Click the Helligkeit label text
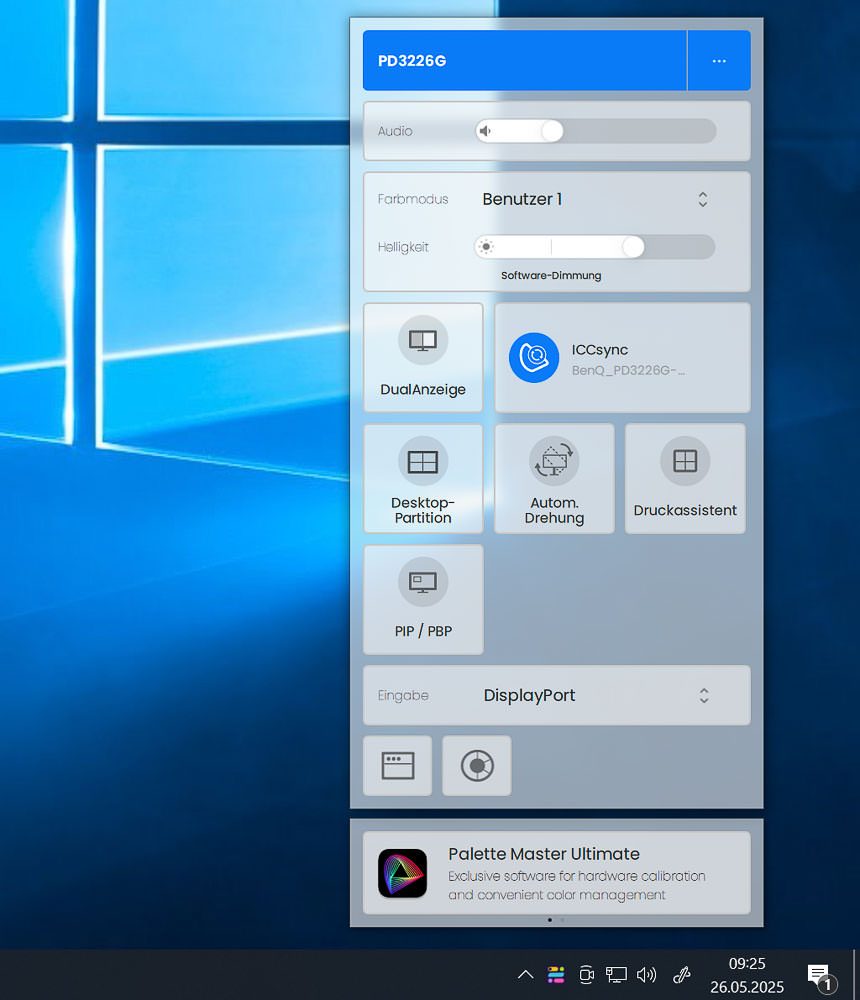The image size is (860, 1000). 403,247
